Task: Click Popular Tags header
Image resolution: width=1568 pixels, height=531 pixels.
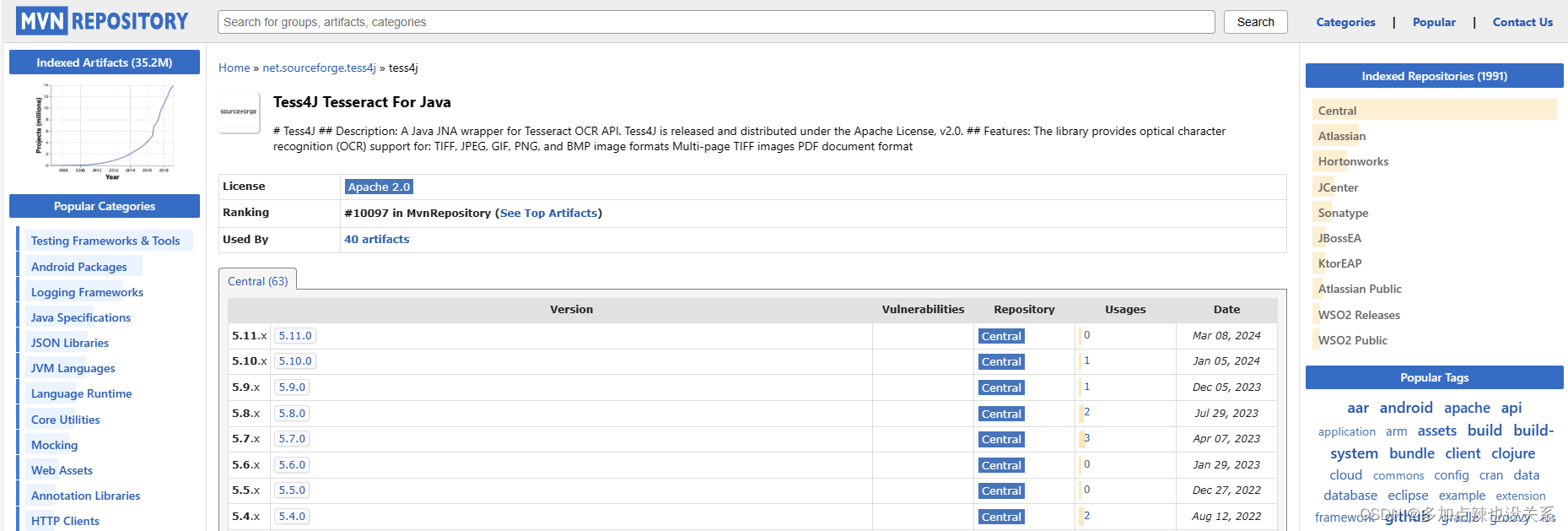Action: [1434, 377]
